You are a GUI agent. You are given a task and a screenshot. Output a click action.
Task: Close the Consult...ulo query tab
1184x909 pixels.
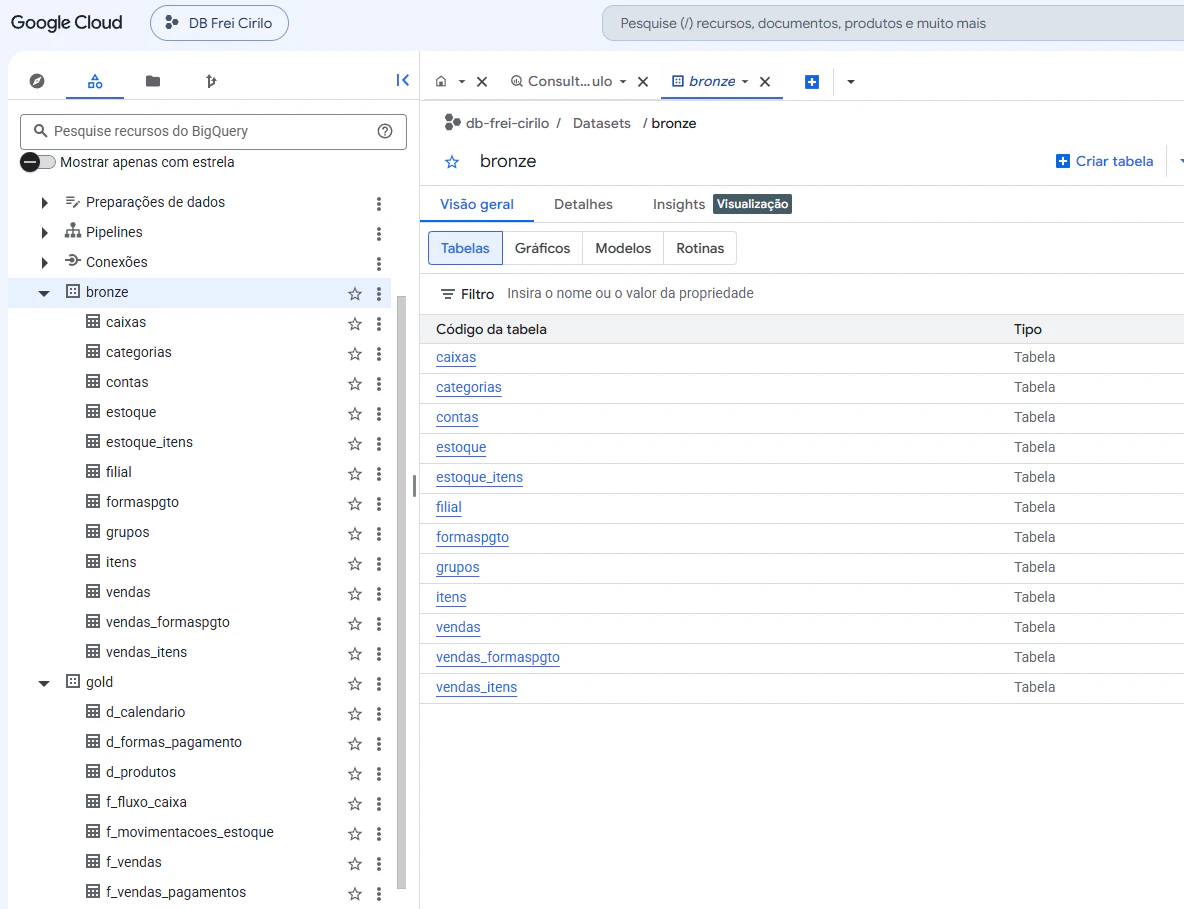click(x=643, y=82)
